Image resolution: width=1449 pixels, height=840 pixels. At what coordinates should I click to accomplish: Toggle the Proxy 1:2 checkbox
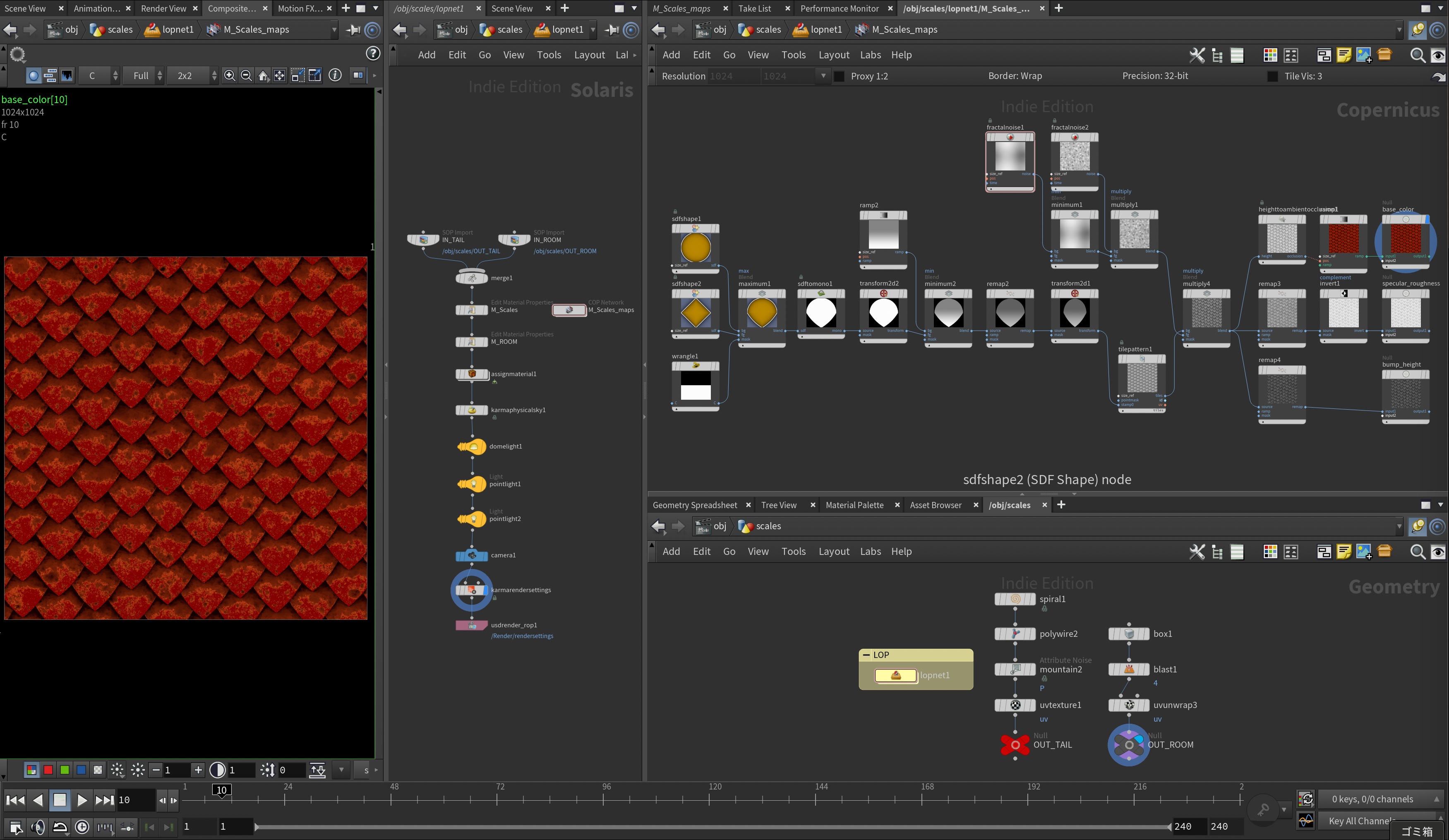[x=839, y=77]
